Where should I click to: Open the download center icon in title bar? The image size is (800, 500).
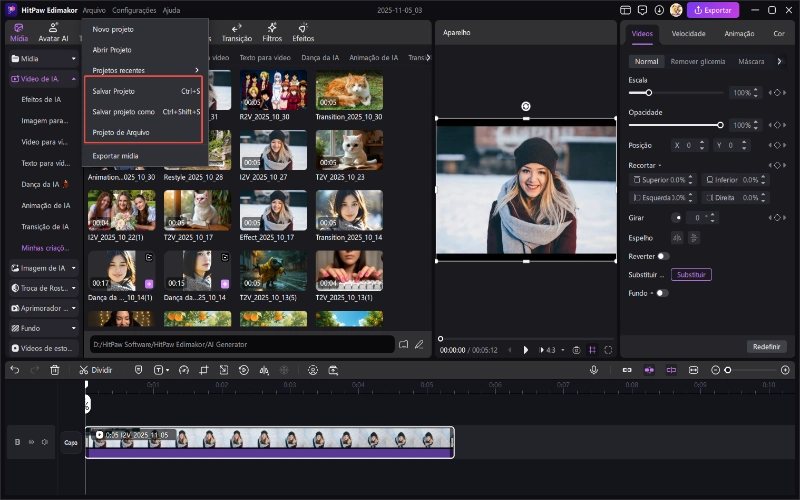659,10
